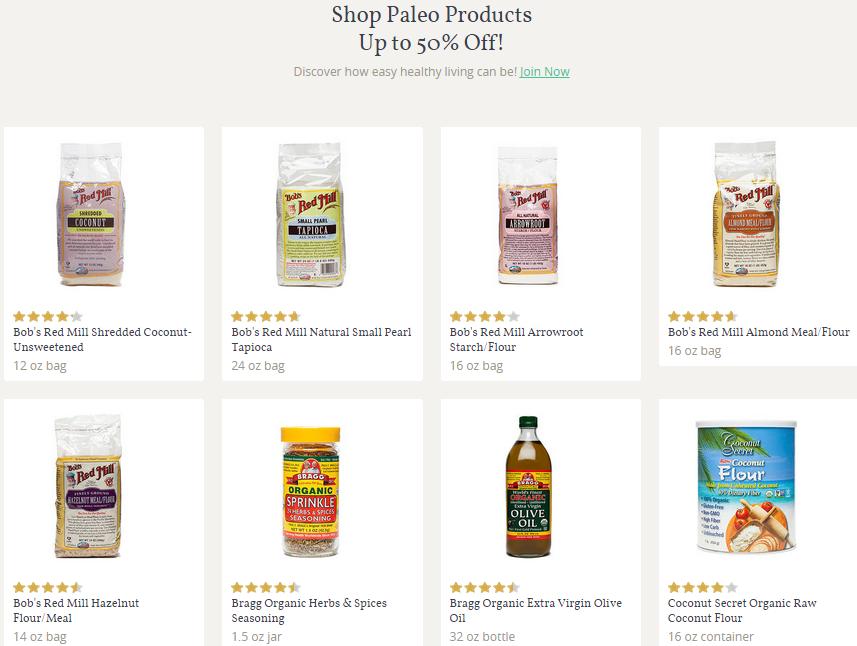This screenshot has height=646, width=857.
Task: Click Coconut Secret Organic Raw Coconut Flour title
Action: click(742, 610)
